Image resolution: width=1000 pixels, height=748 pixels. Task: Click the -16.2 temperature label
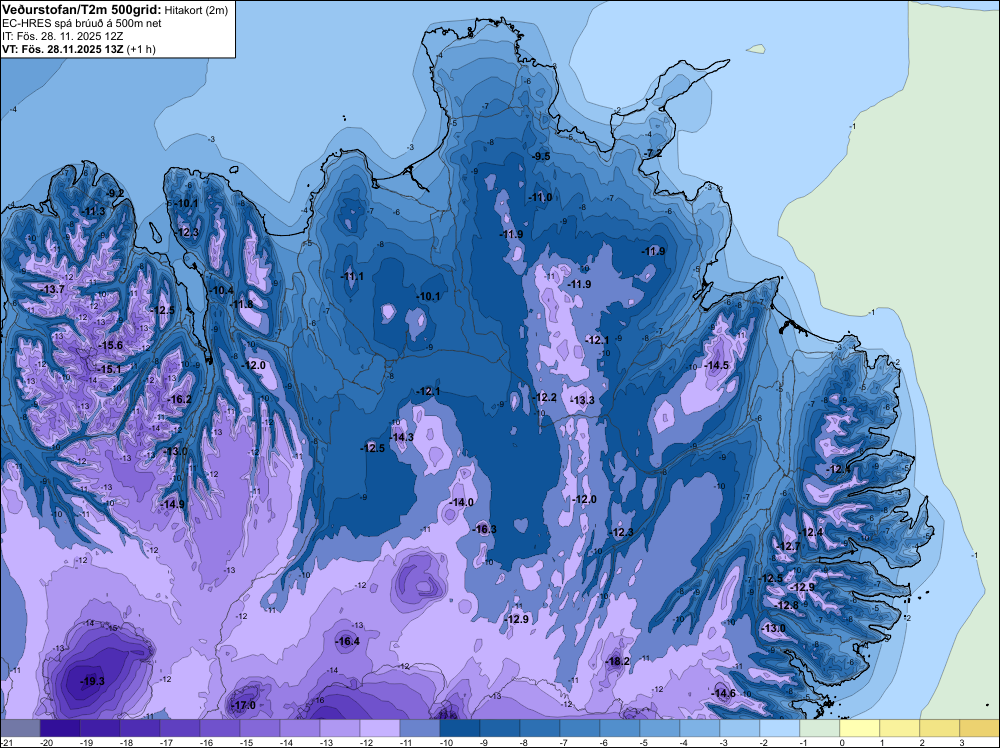tap(179, 399)
